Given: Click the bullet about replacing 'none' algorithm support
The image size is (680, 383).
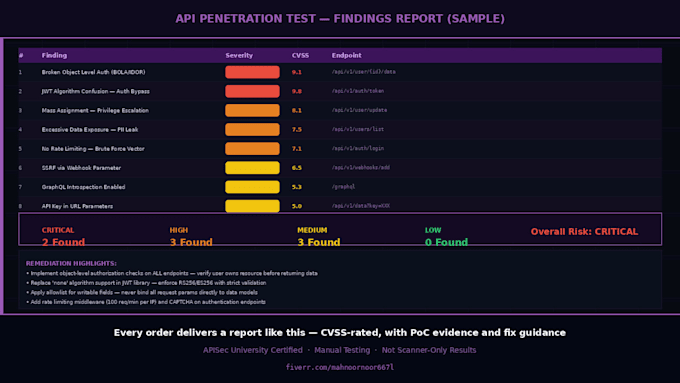Looking at the screenshot, I should click(x=147, y=283).
